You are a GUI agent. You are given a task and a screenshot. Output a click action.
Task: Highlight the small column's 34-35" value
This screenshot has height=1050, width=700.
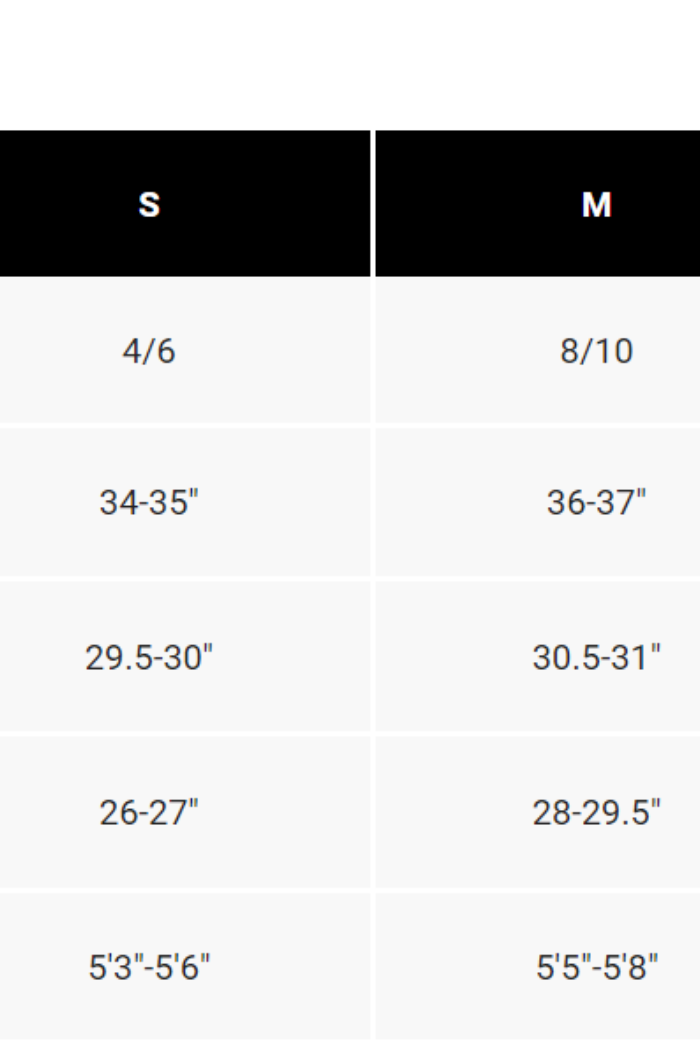pyautogui.click(x=149, y=502)
